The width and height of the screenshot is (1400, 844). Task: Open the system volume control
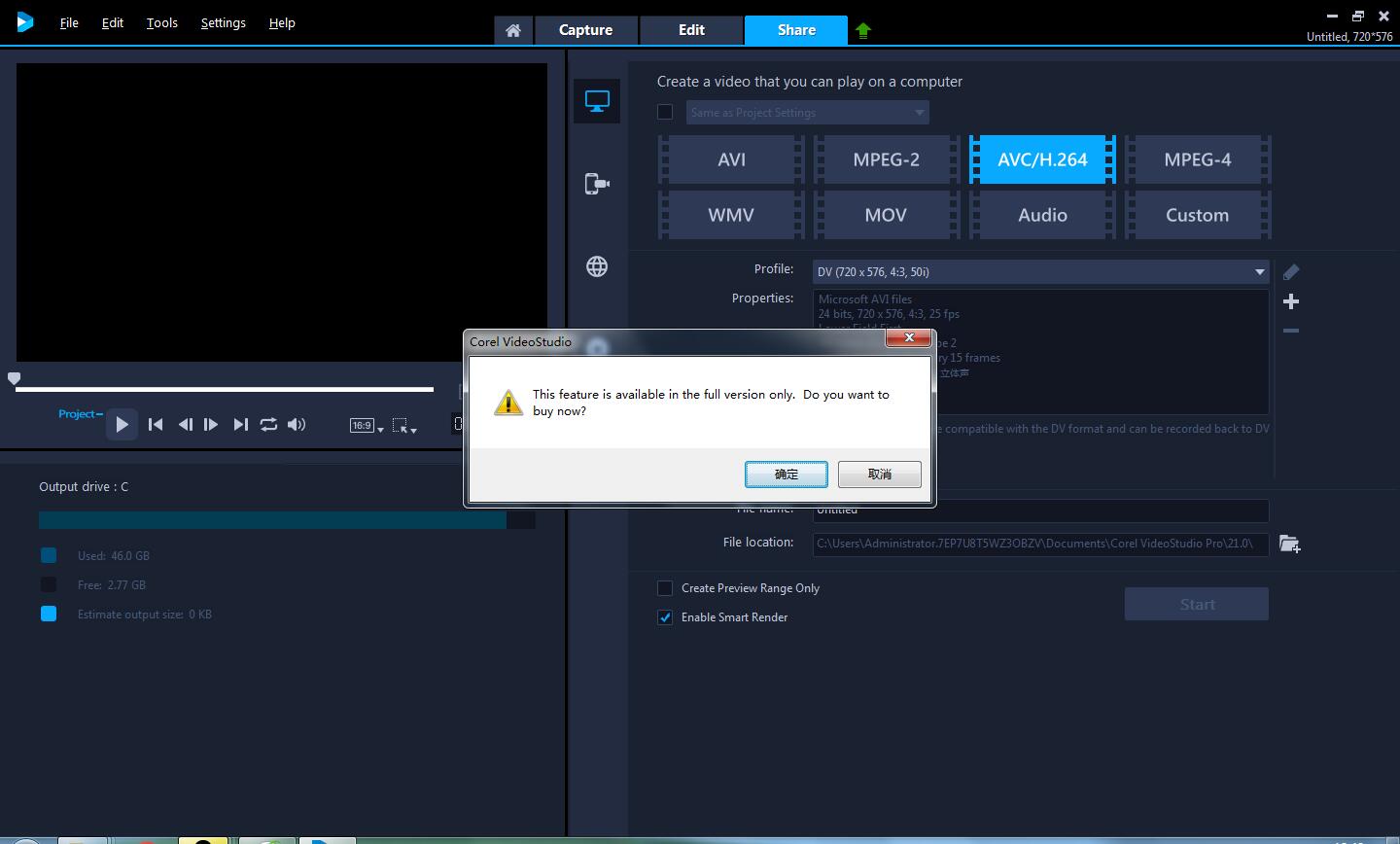(x=297, y=424)
